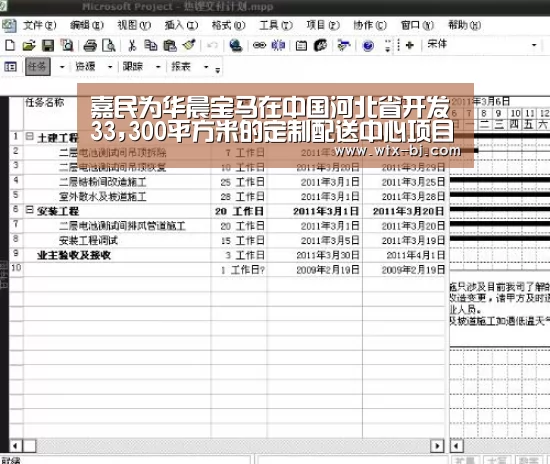Cut selection with the scissors icon

coord(132,45)
